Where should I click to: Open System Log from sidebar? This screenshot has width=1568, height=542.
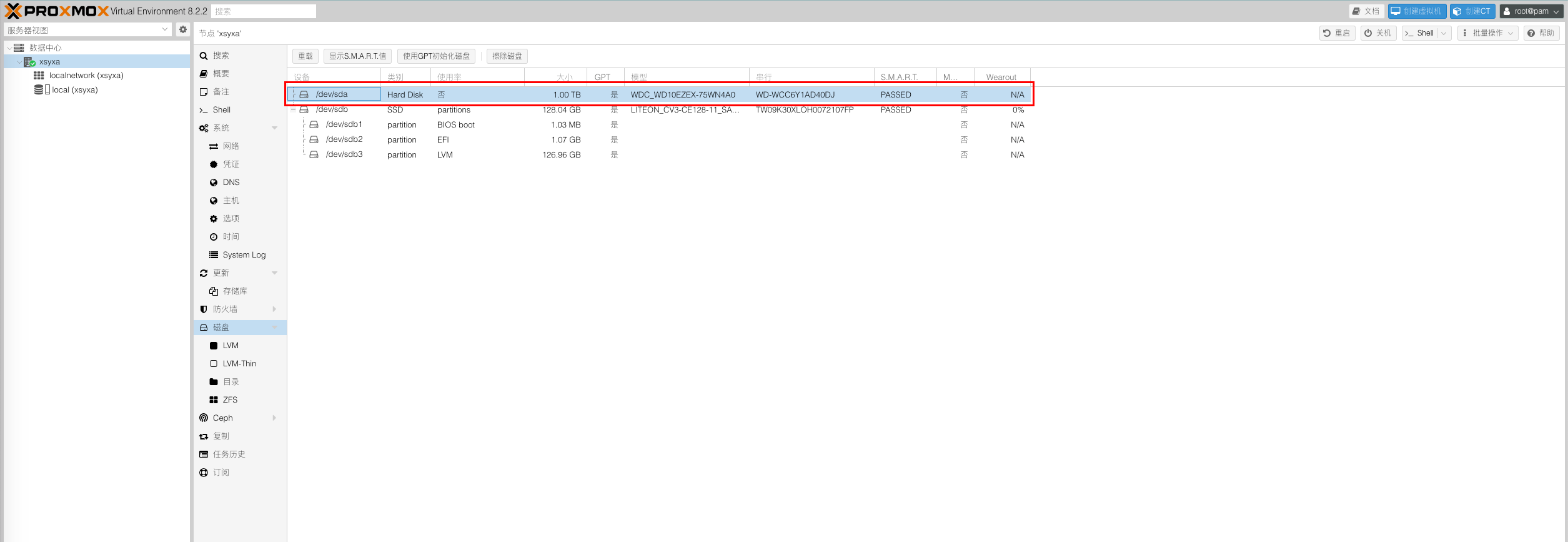tap(244, 254)
